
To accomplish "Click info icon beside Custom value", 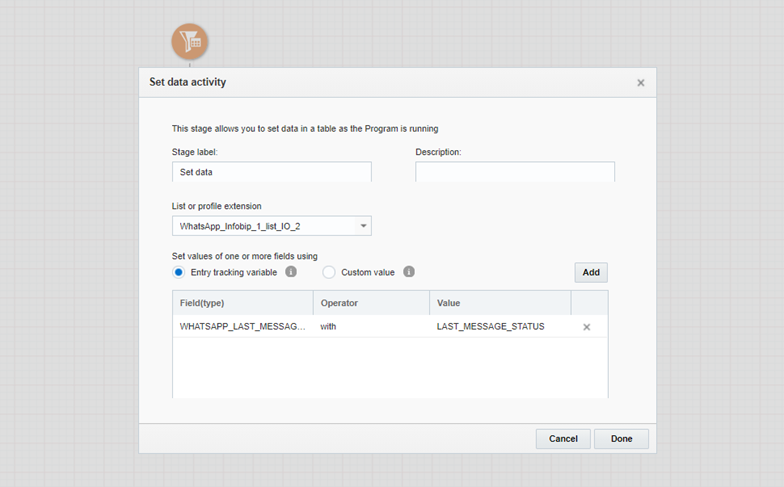I will pos(408,272).
